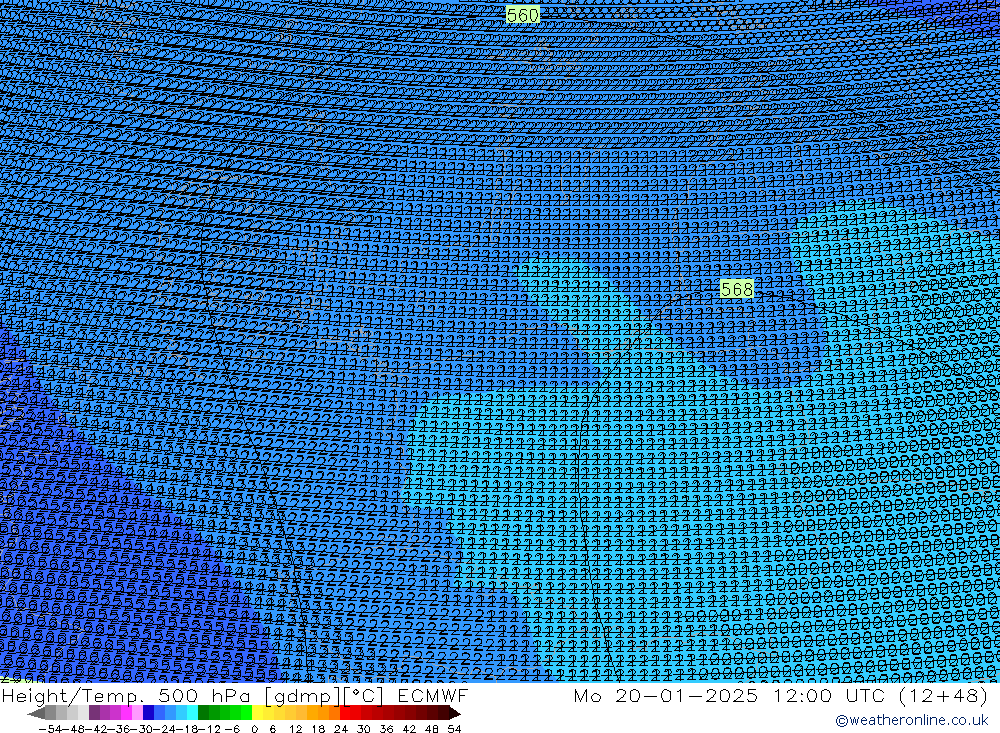Click the 568 contour height label
Screen dimensions: 1000x733
click(x=737, y=289)
